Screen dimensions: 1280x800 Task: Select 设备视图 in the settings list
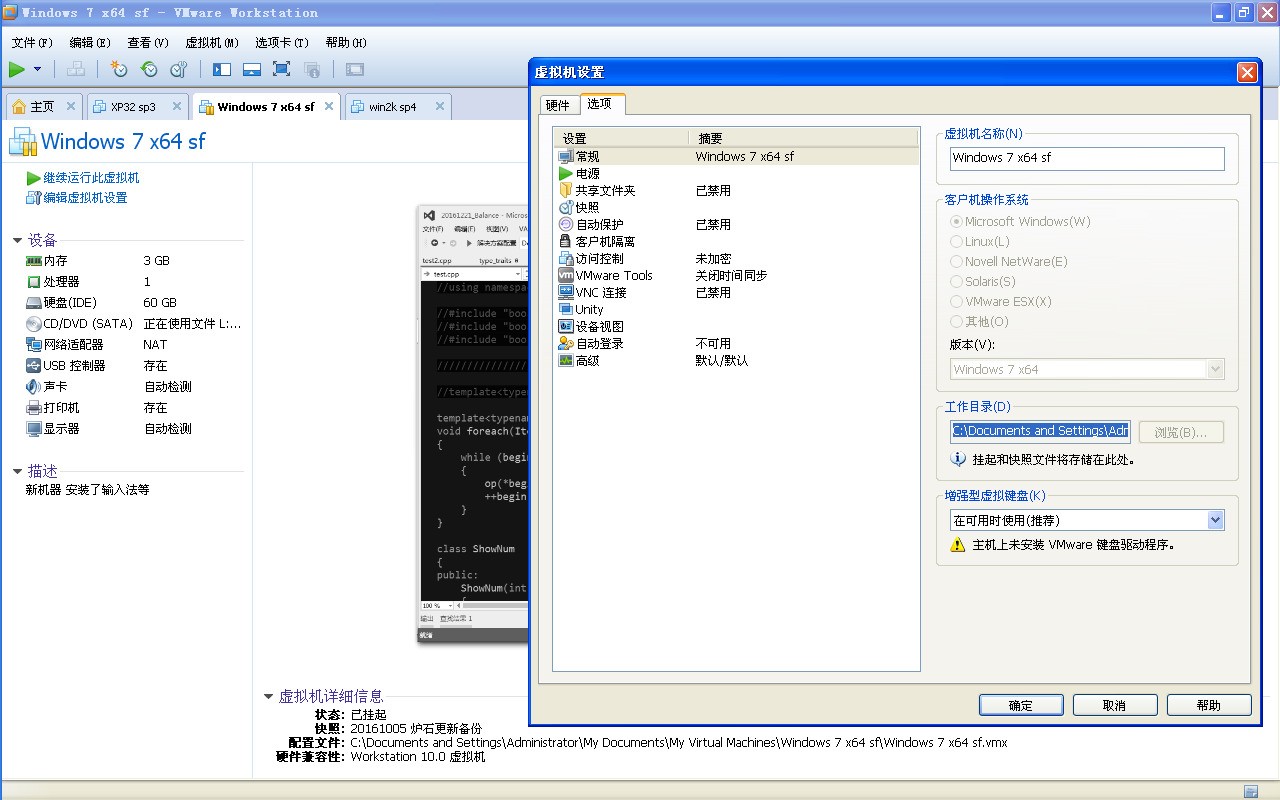point(736,327)
